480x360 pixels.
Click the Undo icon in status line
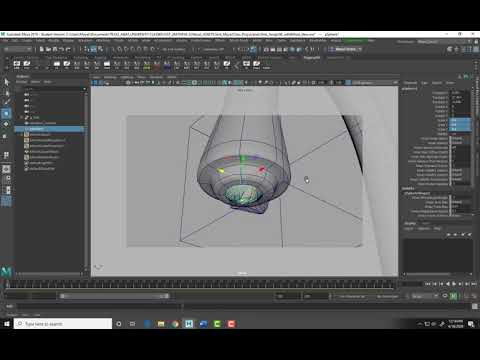tap(62, 49)
